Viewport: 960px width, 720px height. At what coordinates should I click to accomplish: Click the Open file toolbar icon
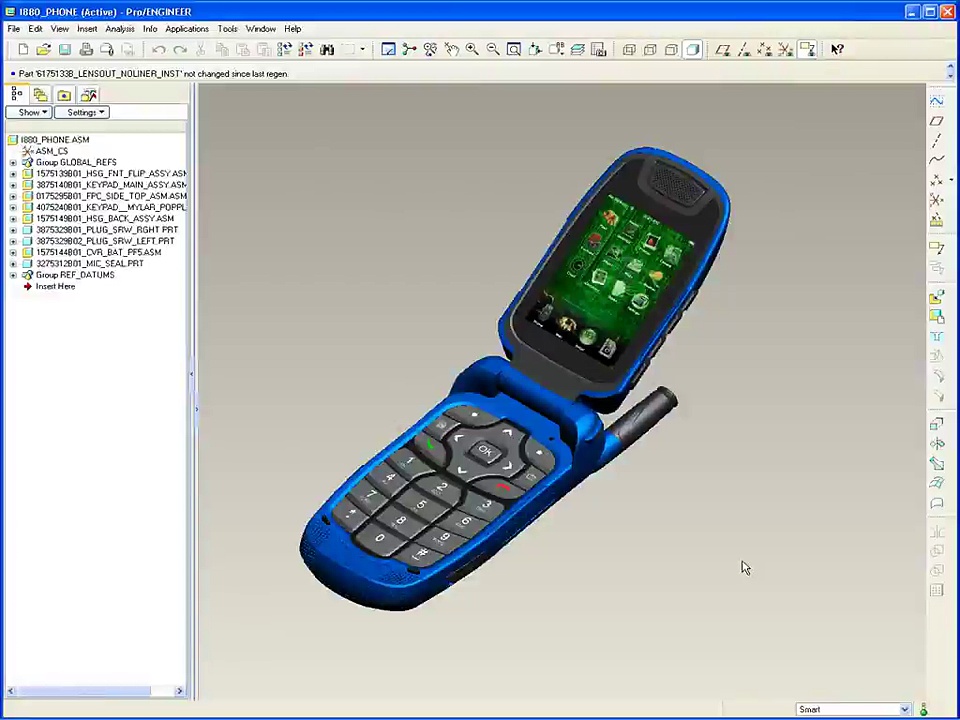click(x=43, y=49)
